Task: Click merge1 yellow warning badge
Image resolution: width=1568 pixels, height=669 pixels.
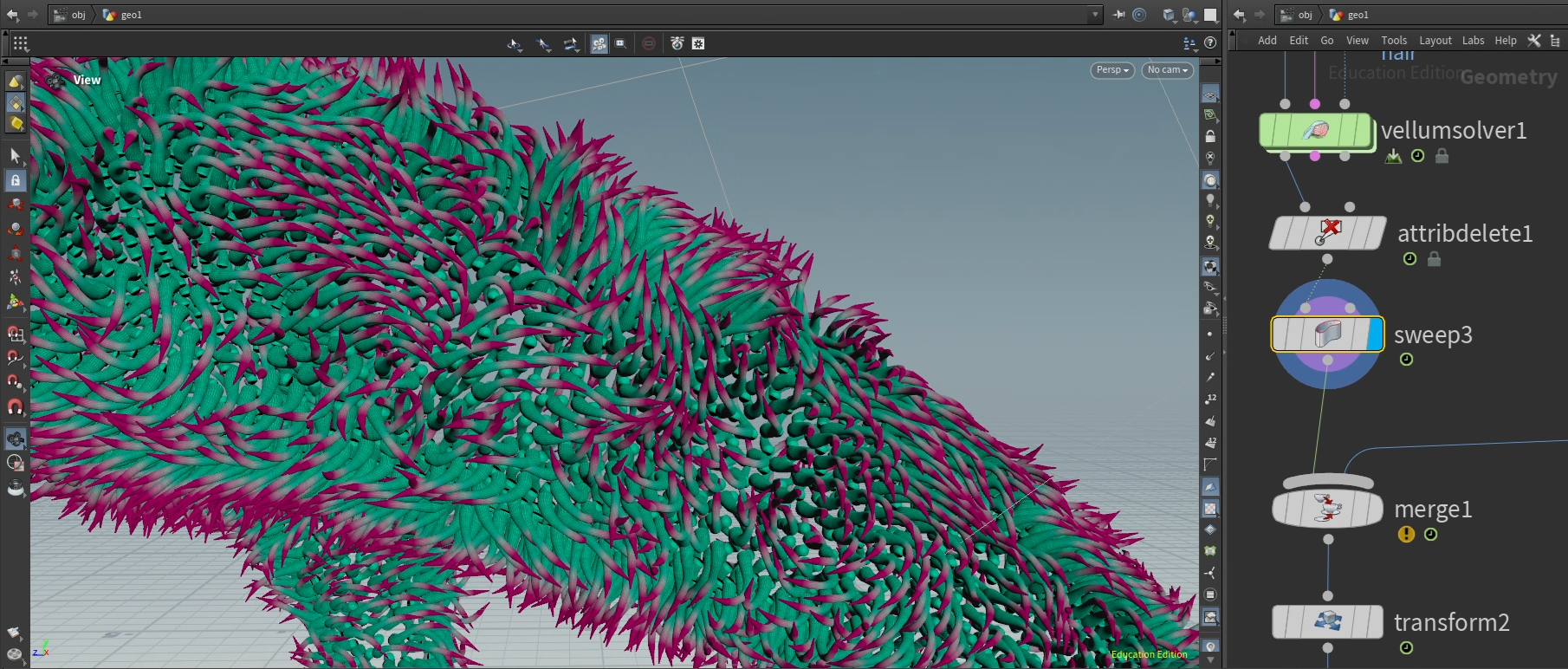Action: 1406,535
